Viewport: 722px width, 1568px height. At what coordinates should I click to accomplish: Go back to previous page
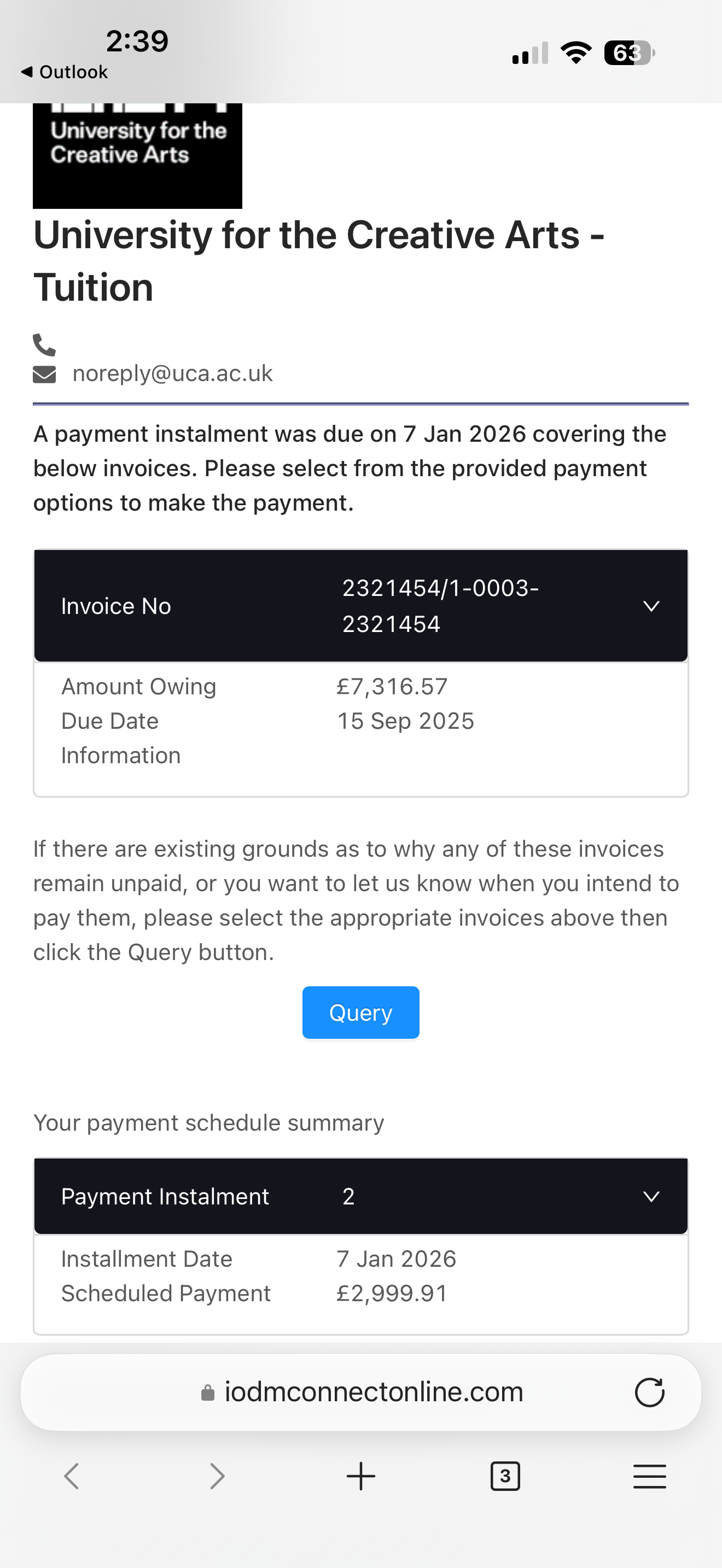[72, 1476]
